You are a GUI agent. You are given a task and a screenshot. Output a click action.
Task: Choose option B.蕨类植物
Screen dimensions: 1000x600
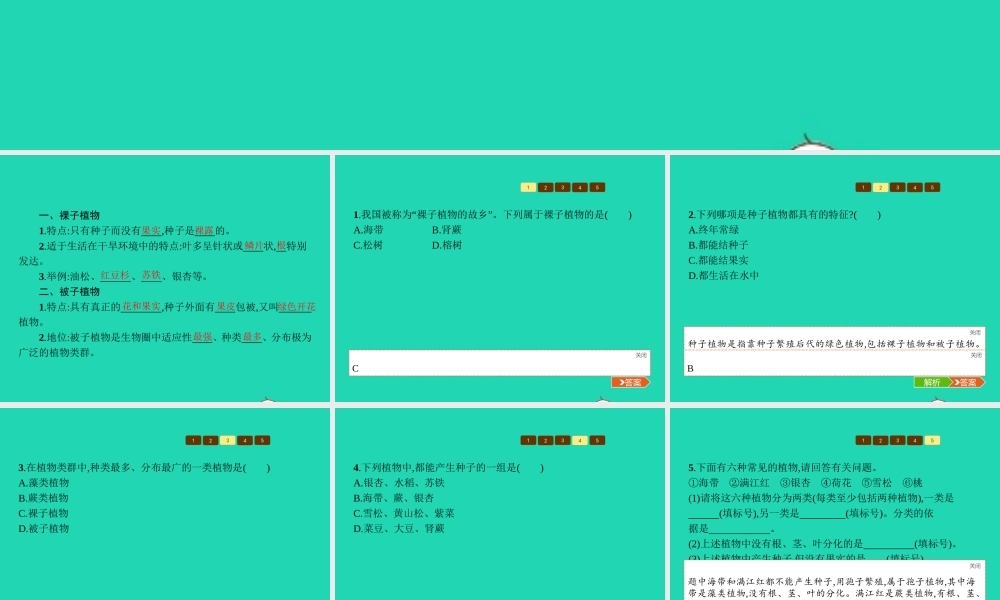tap(43, 499)
